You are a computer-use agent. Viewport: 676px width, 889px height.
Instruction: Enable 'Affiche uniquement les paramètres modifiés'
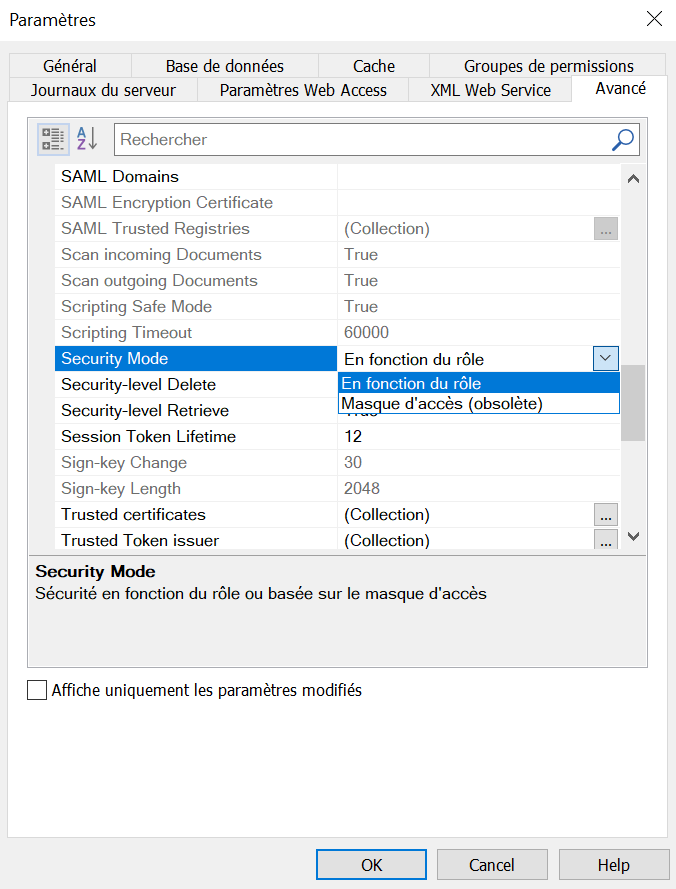coord(36,689)
